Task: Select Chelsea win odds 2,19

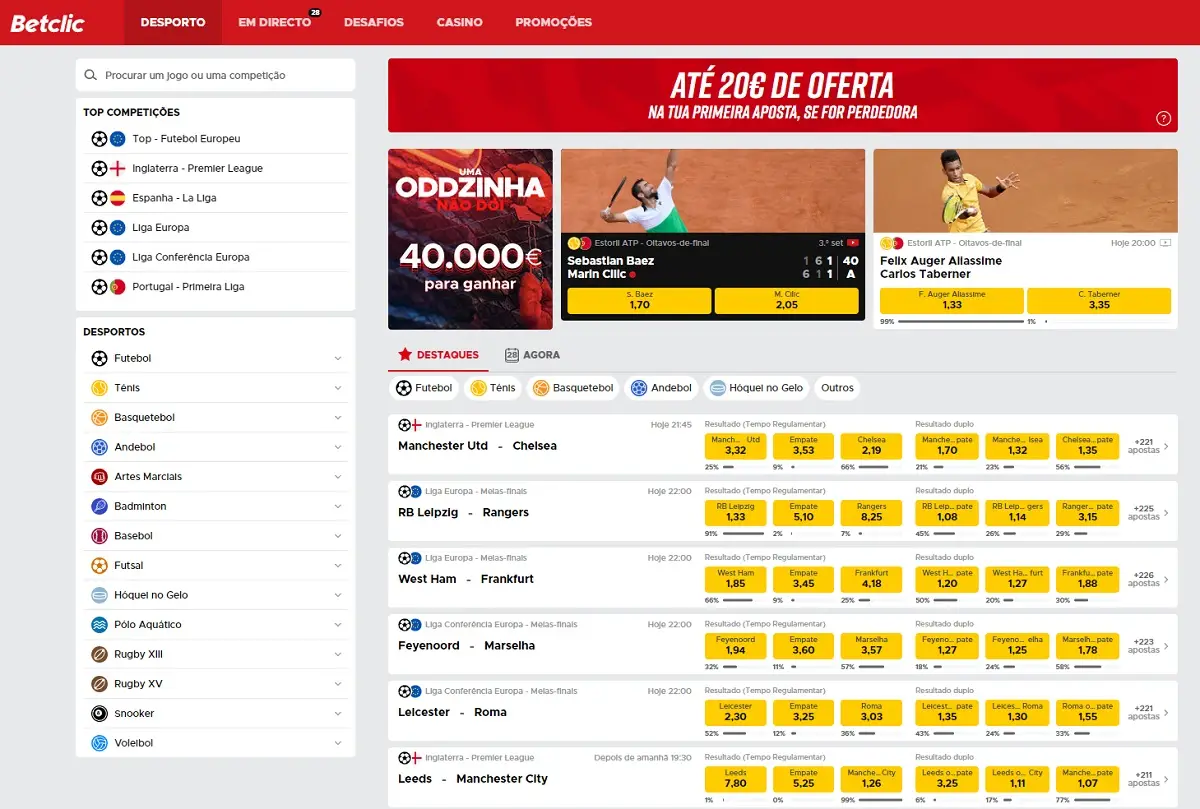Action: tap(871, 445)
